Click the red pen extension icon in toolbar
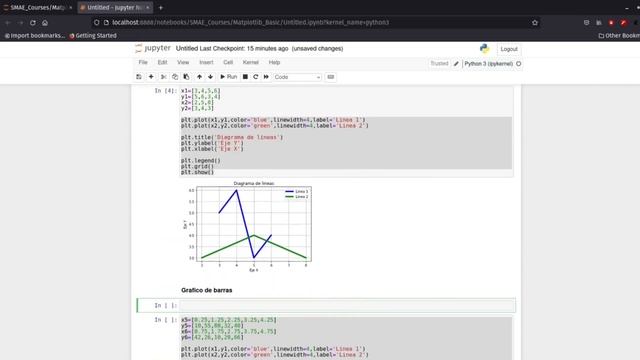 624,22
